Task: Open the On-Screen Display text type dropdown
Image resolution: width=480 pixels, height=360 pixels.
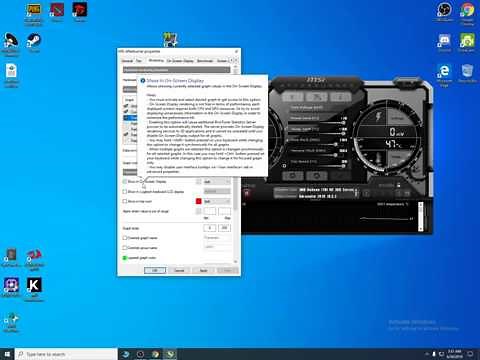Action: point(217,182)
